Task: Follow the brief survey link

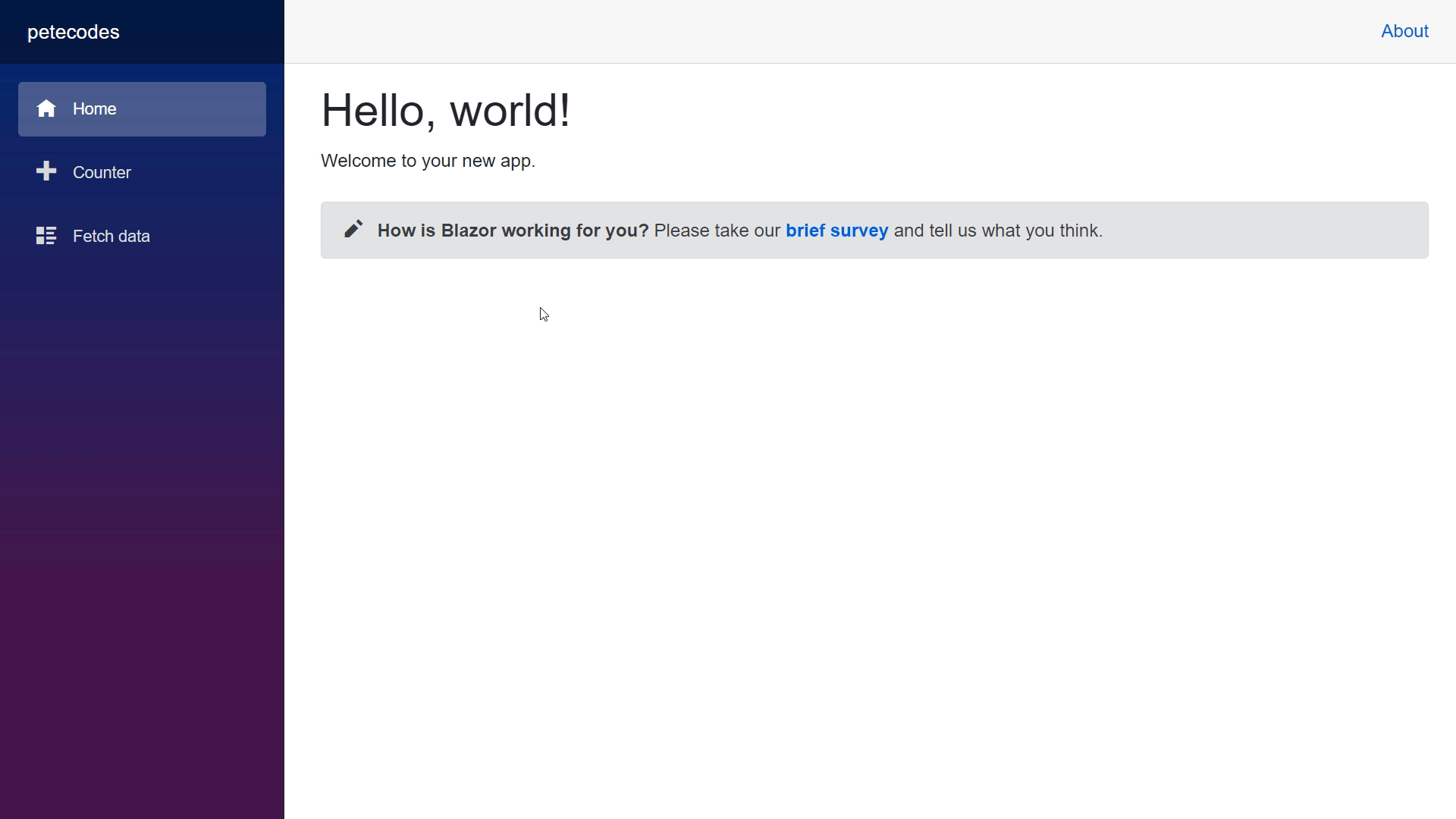Action: click(836, 231)
